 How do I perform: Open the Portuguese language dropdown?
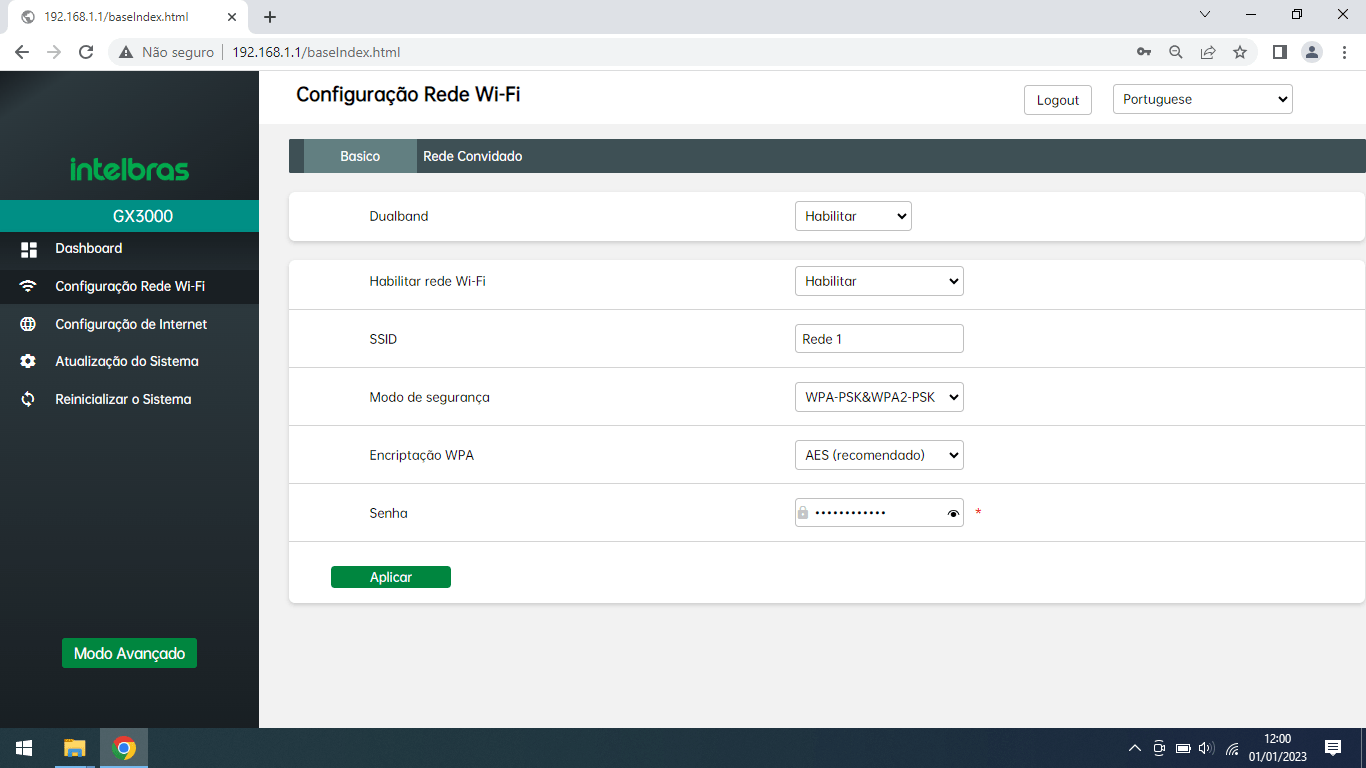click(1203, 99)
